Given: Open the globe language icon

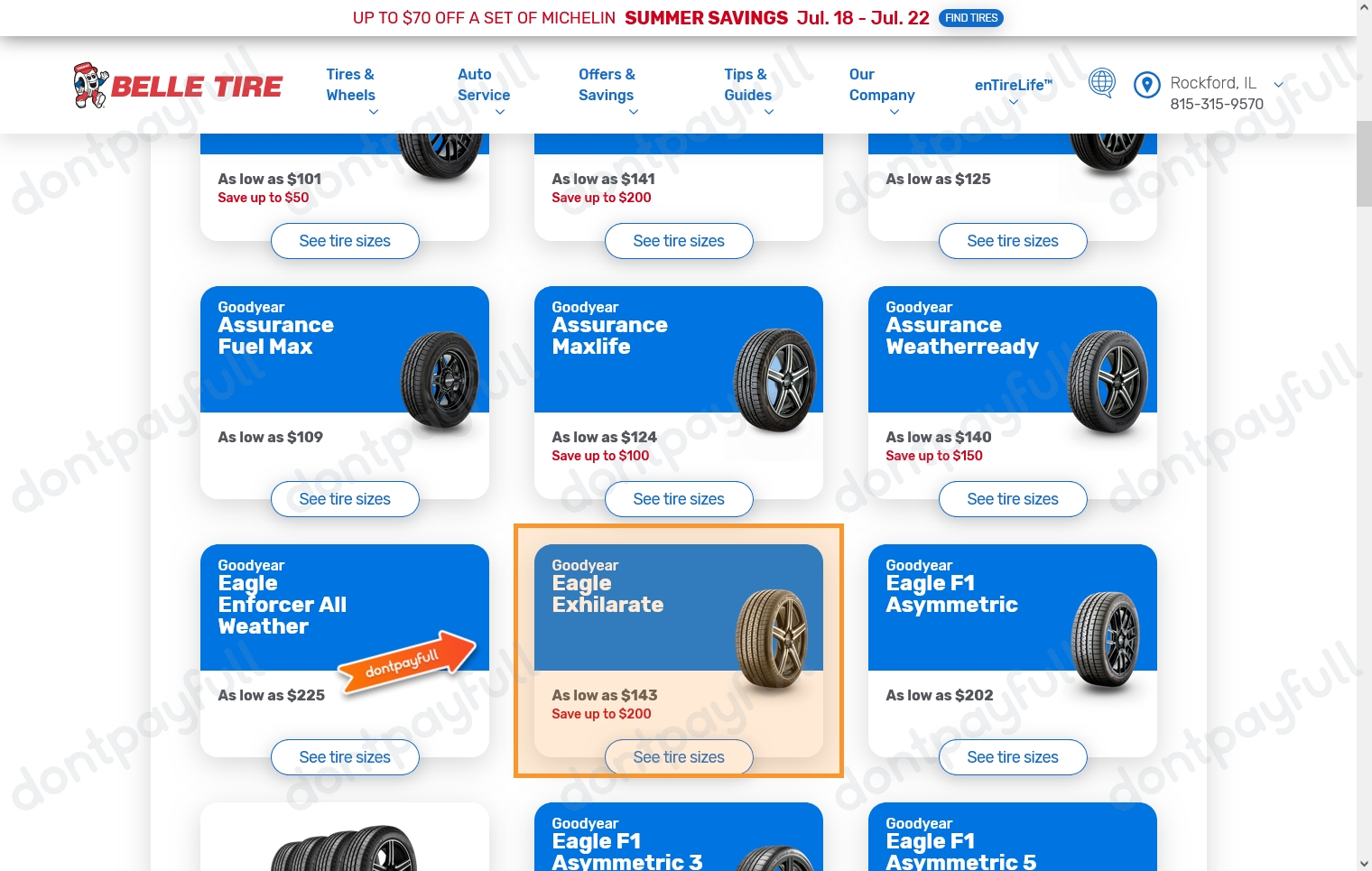Looking at the screenshot, I should pyautogui.click(x=1101, y=83).
